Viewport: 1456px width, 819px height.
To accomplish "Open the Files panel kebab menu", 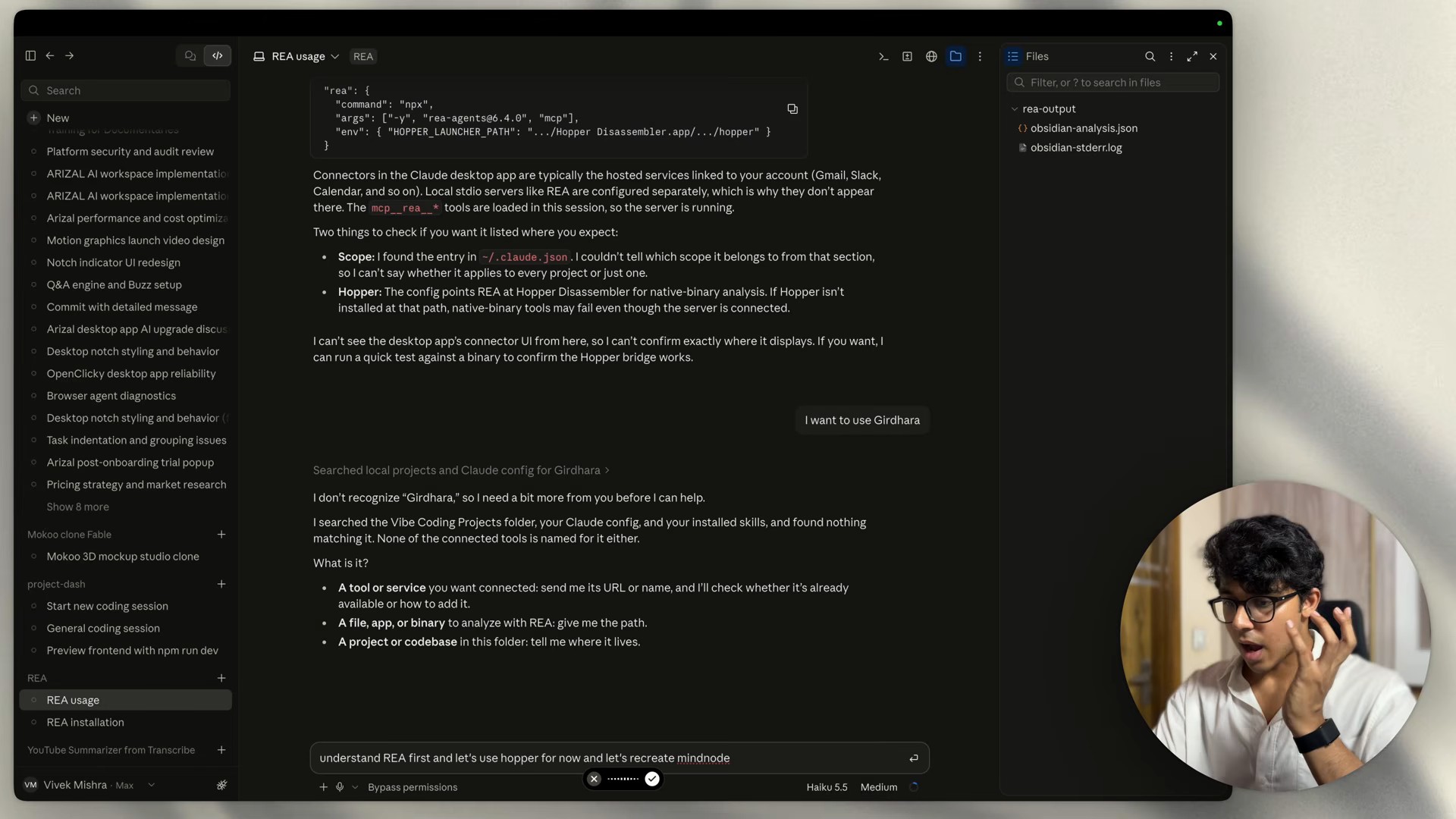I will 1171,56.
